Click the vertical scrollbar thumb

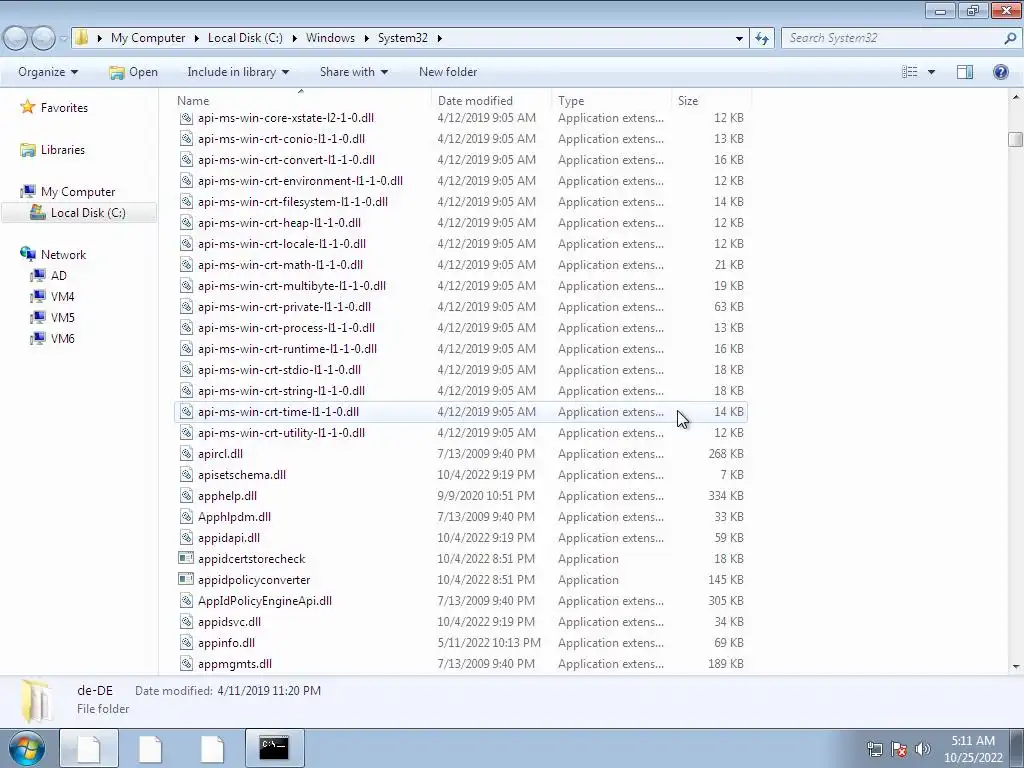tap(1015, 139)
